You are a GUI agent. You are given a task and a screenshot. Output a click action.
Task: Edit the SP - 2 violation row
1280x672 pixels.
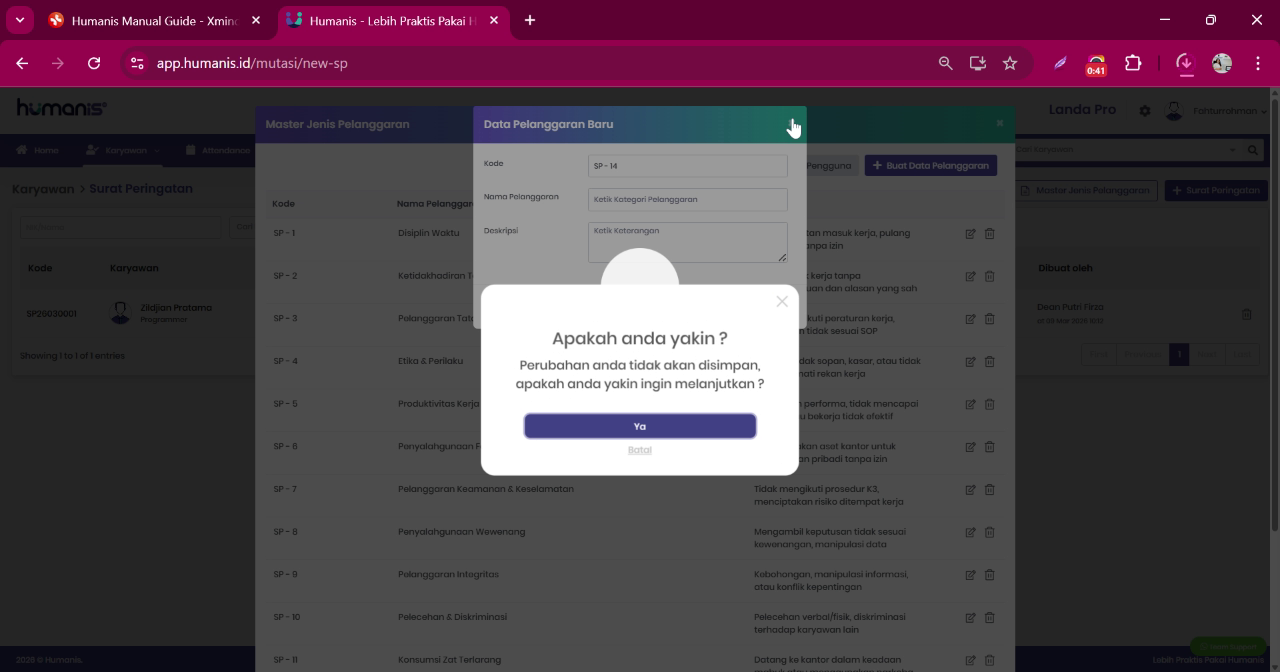click(970, 276)
